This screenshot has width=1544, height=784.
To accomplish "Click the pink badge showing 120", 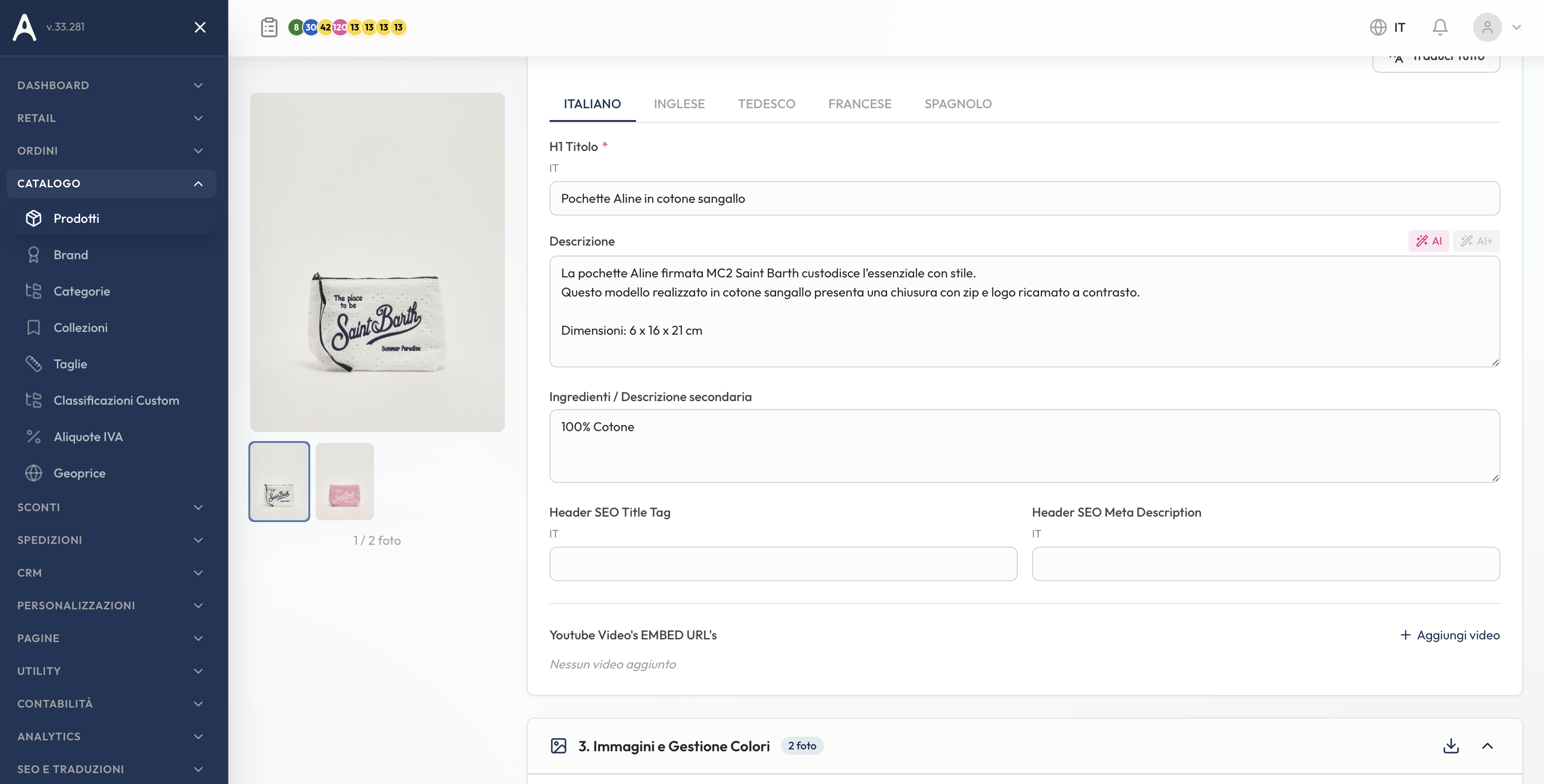I will point(340,27).
